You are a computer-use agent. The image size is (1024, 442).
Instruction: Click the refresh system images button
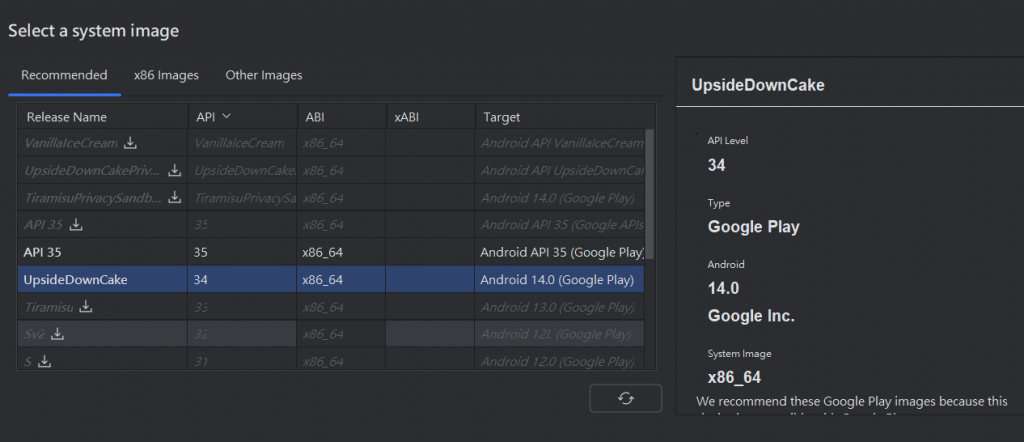626,398
